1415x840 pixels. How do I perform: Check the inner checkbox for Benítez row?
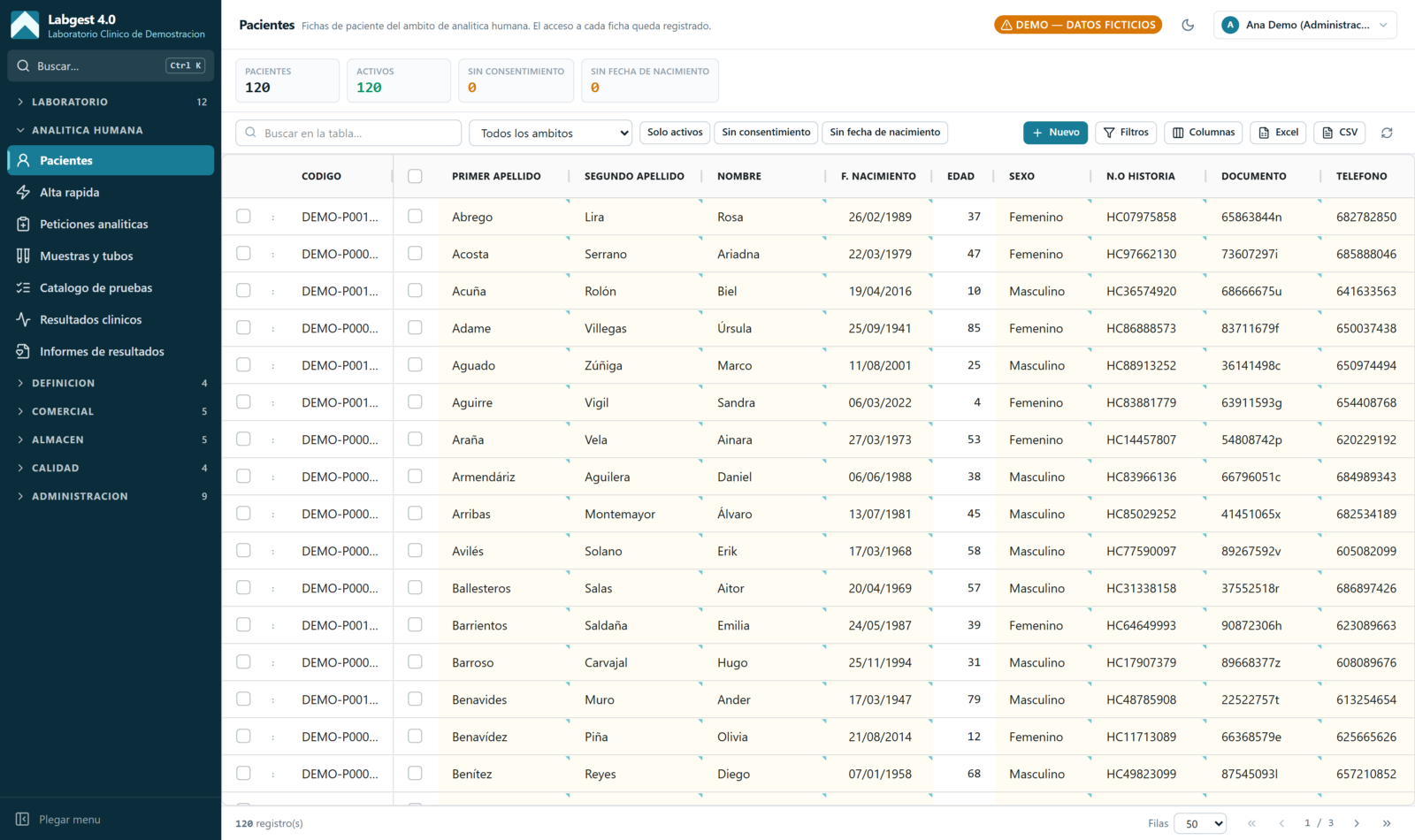(x=415, y=773)
